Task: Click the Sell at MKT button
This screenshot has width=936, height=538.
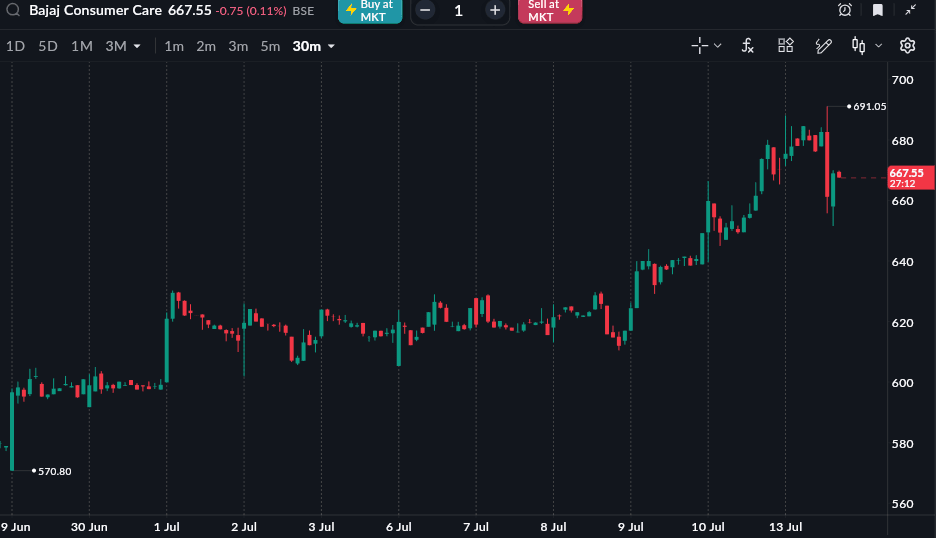Action: tap(550, 11)
